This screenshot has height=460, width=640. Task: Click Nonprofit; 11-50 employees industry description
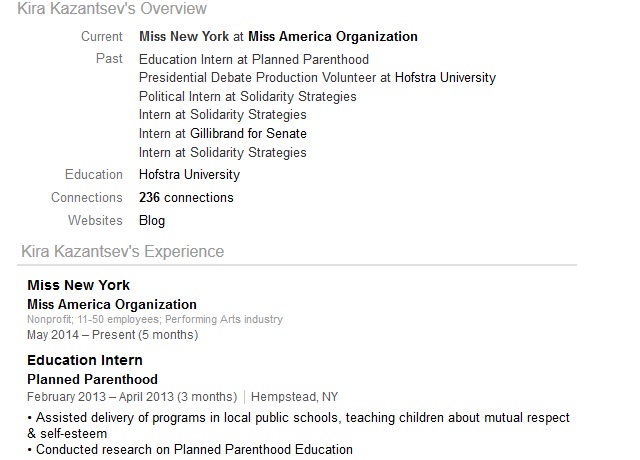155,319
